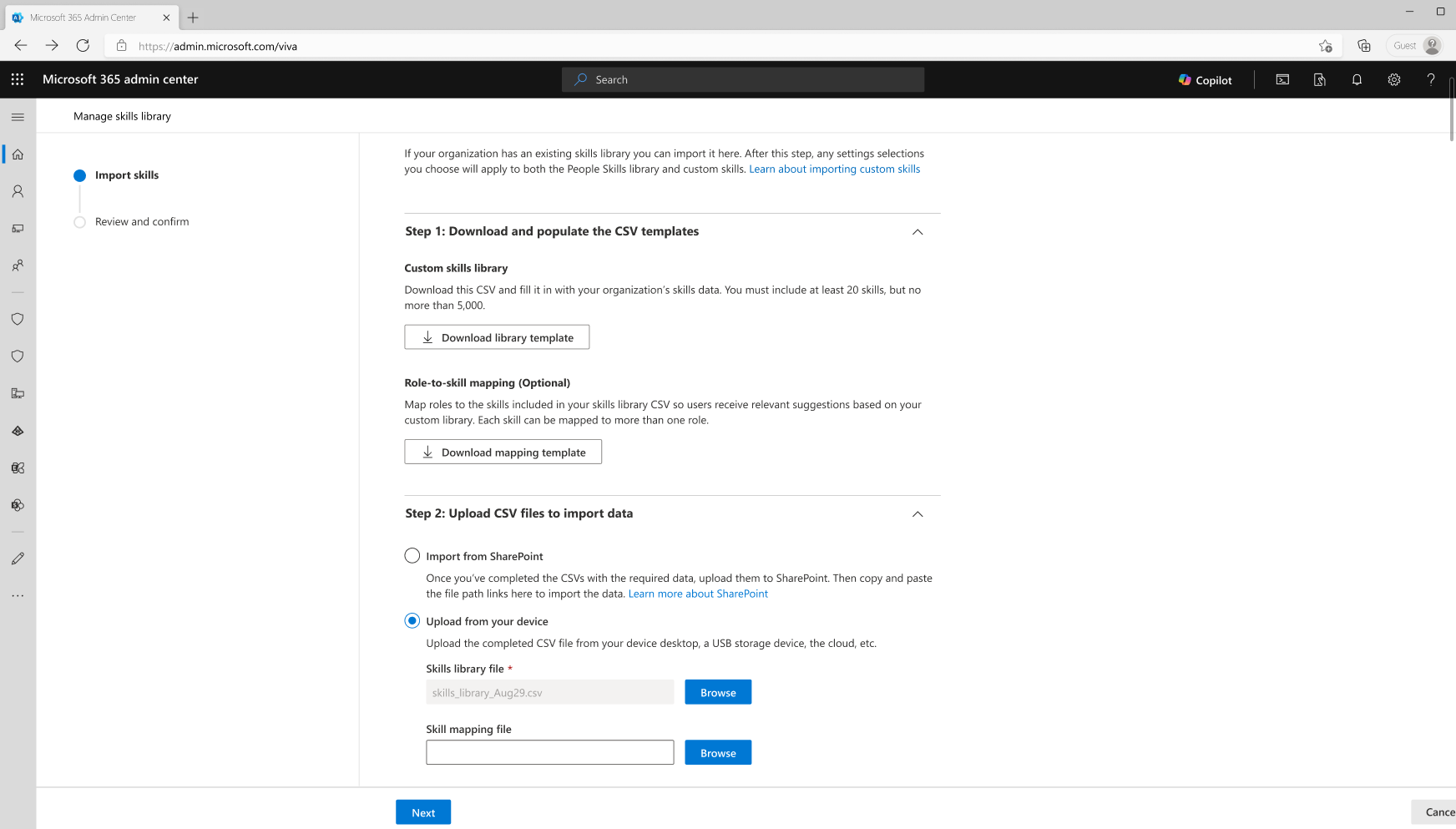Show all admin centers via ellipsis icon
Viewport: 1456px width, 829px height.
tap(18, 596)
